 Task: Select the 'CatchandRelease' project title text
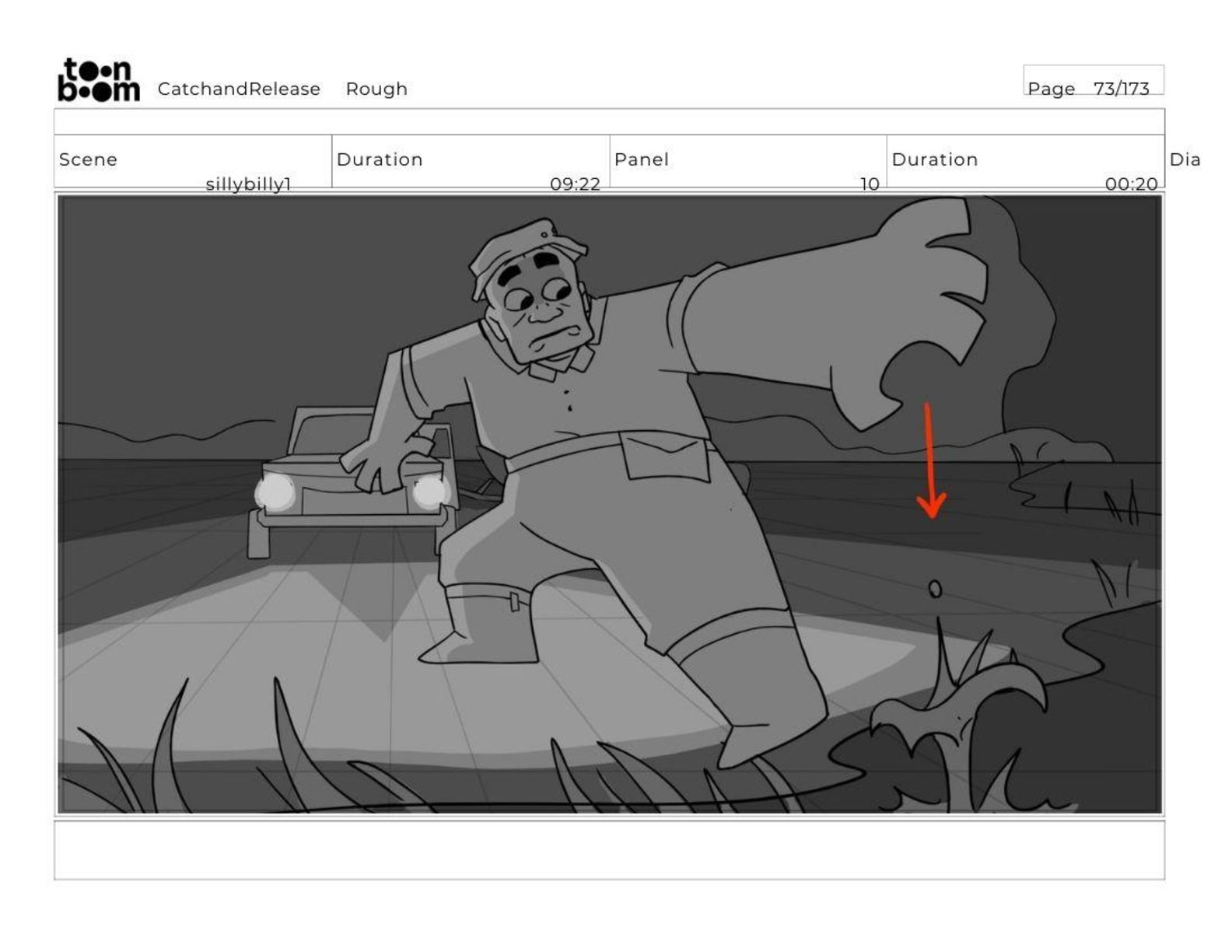(239, 89)
